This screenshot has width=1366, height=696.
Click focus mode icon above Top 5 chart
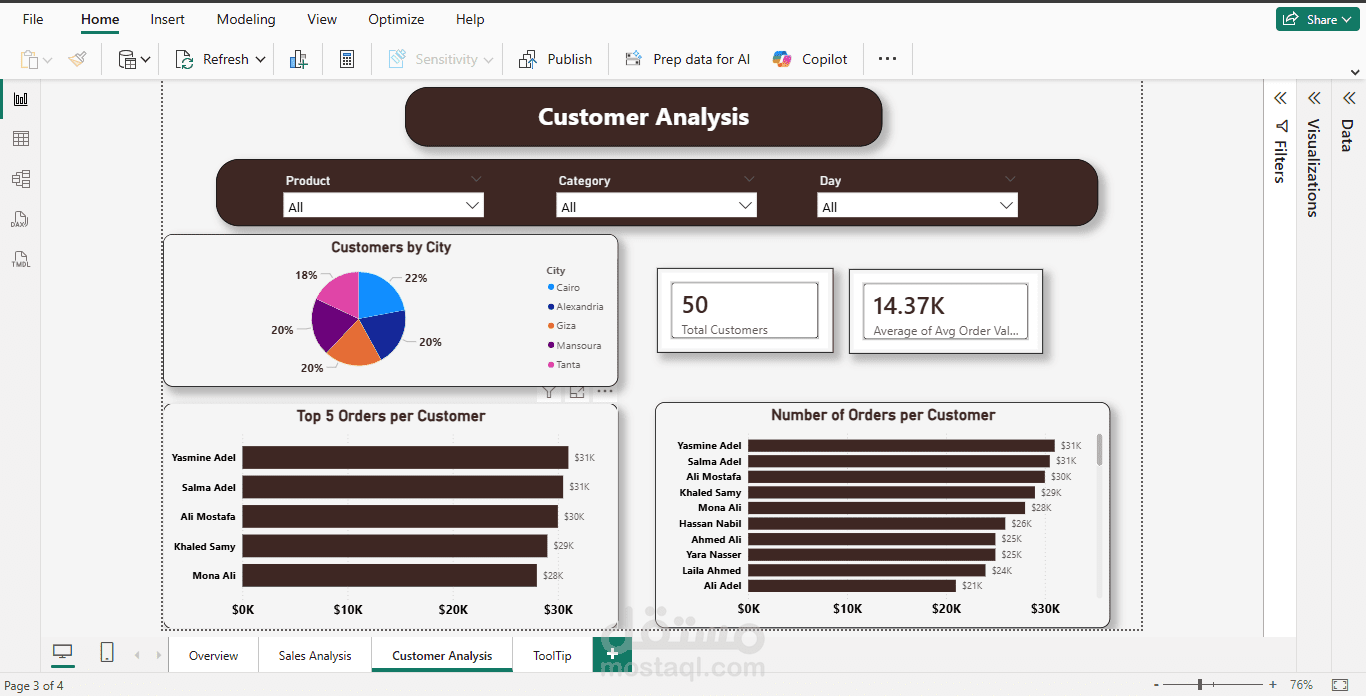point(577,392)
